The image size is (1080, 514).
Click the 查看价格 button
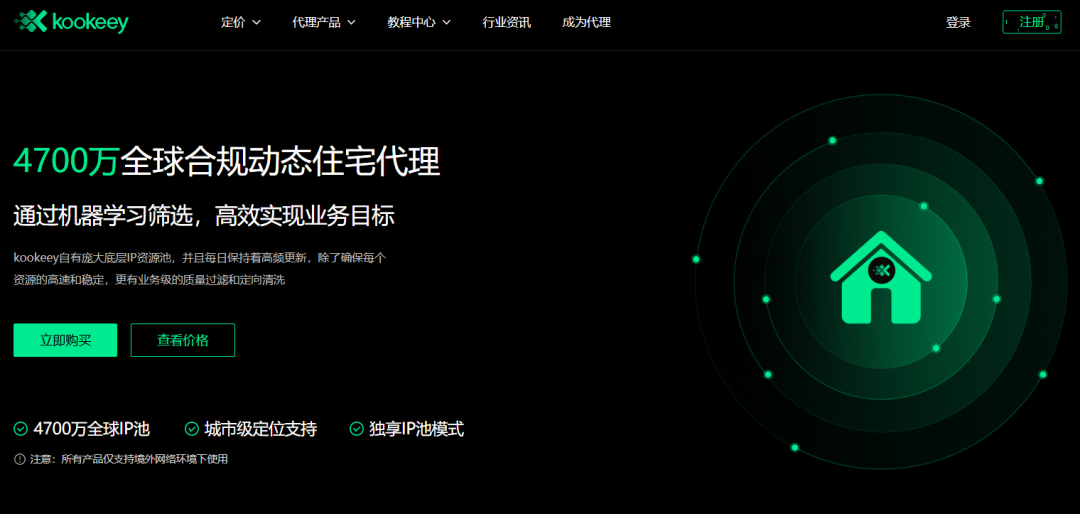point(183,340)
